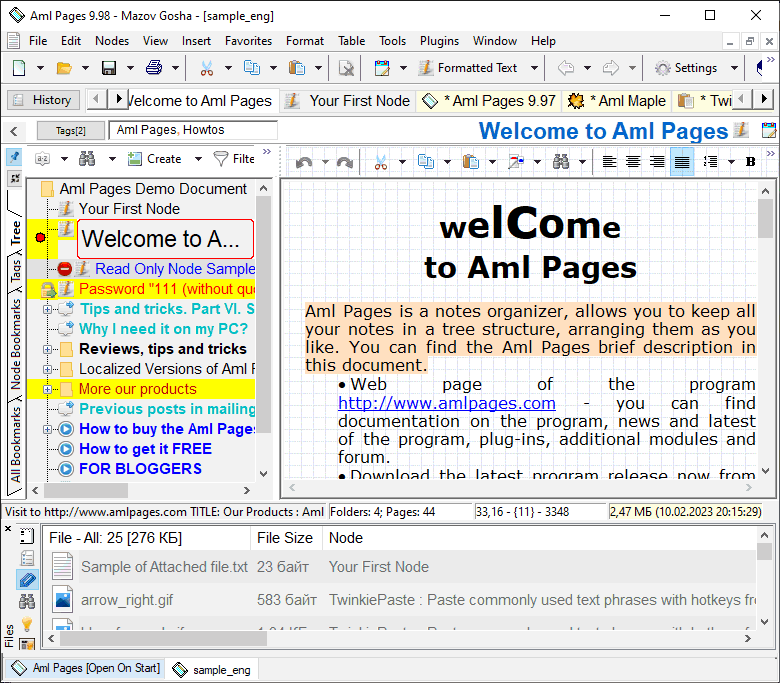Image resolution: width=780 pixels, height=683 pixels.
Task: Toggle align right paragraph button
Action: pyautogui.click(x=657, y=162)
